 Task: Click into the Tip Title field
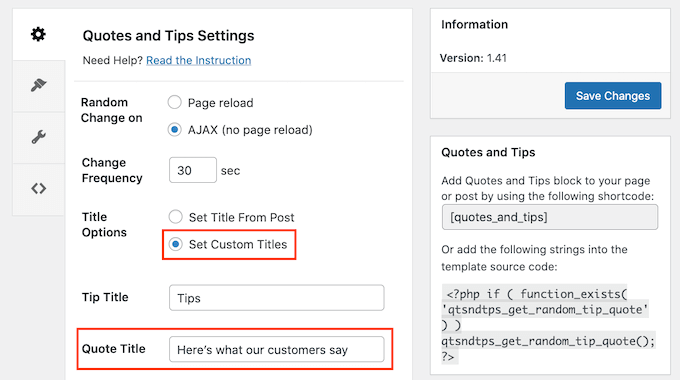(x=276, y=298)
